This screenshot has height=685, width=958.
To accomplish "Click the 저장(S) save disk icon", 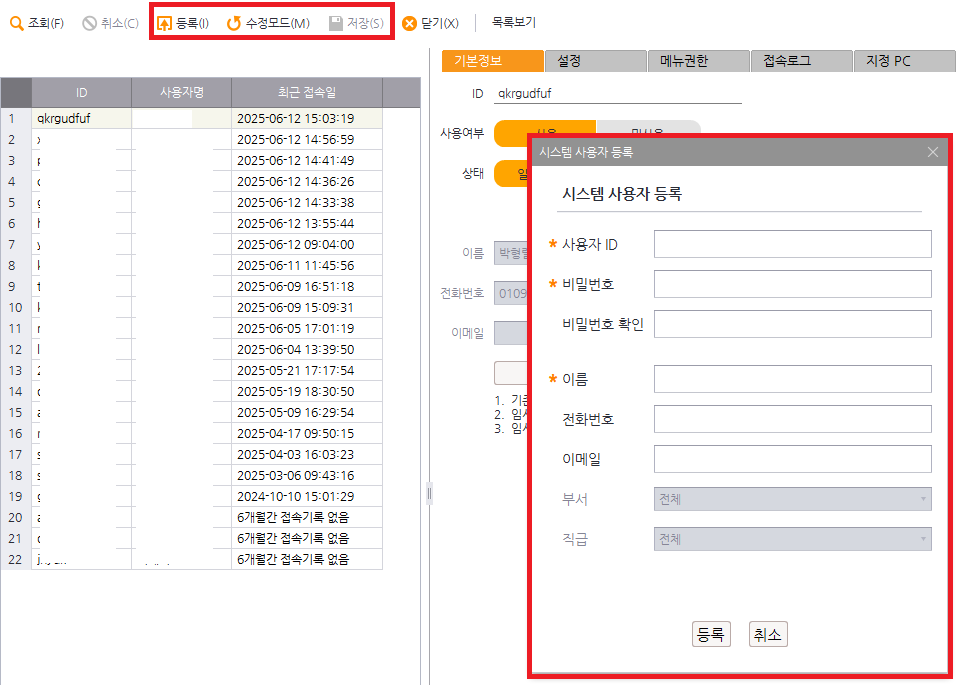I will click(x=336, y=23).
